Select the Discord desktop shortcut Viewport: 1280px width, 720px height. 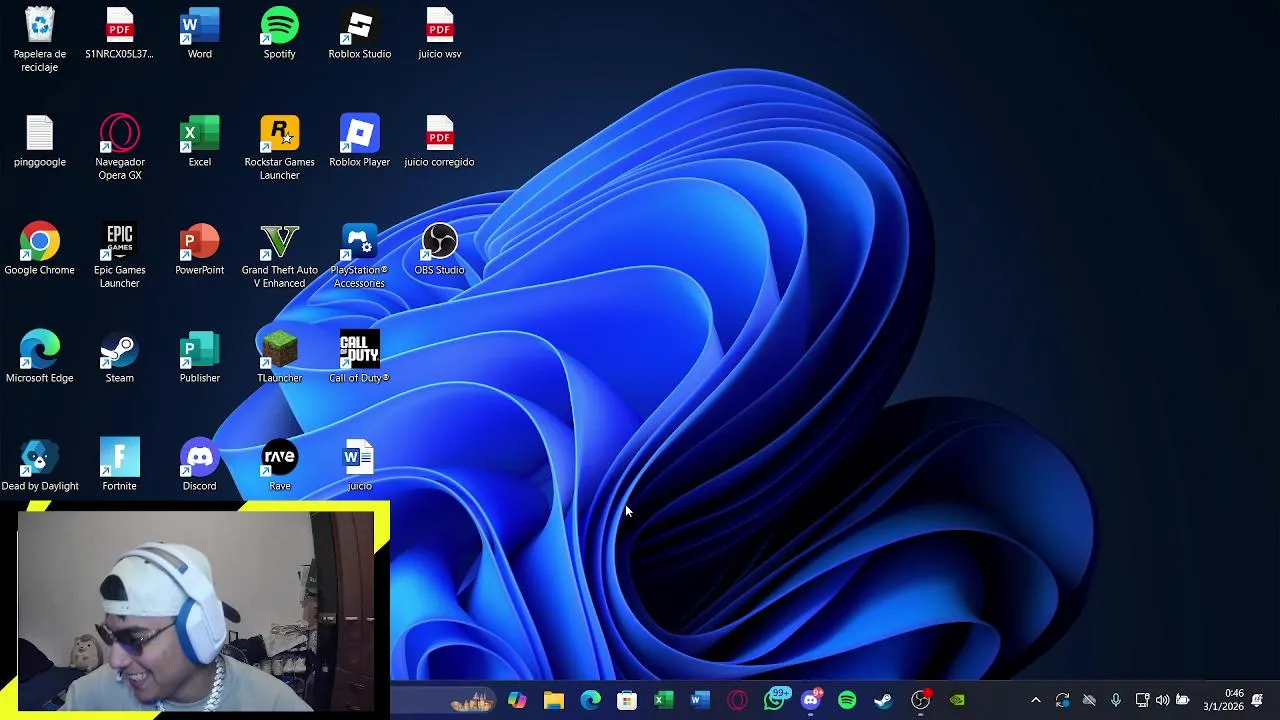200,464
